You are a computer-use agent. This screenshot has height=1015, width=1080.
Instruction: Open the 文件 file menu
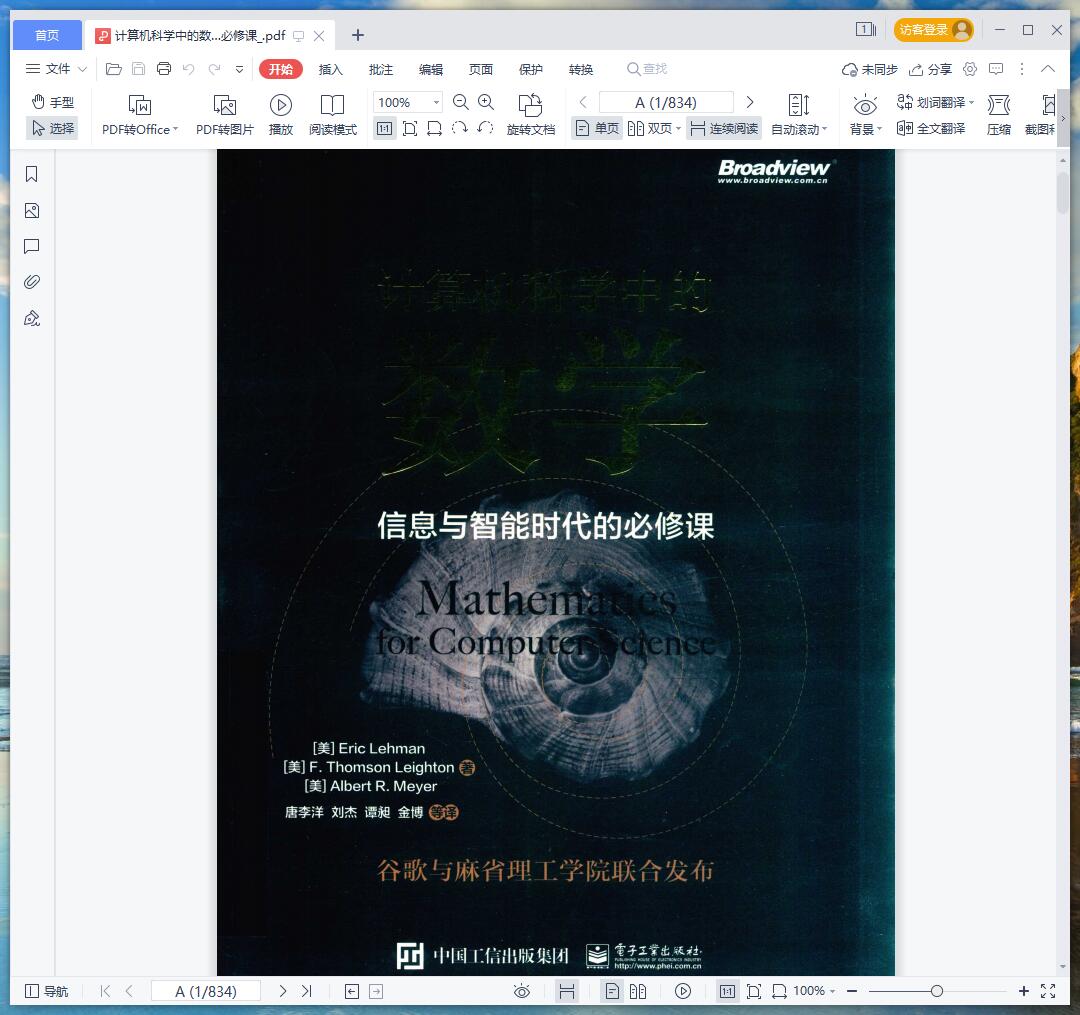(56, 69)
